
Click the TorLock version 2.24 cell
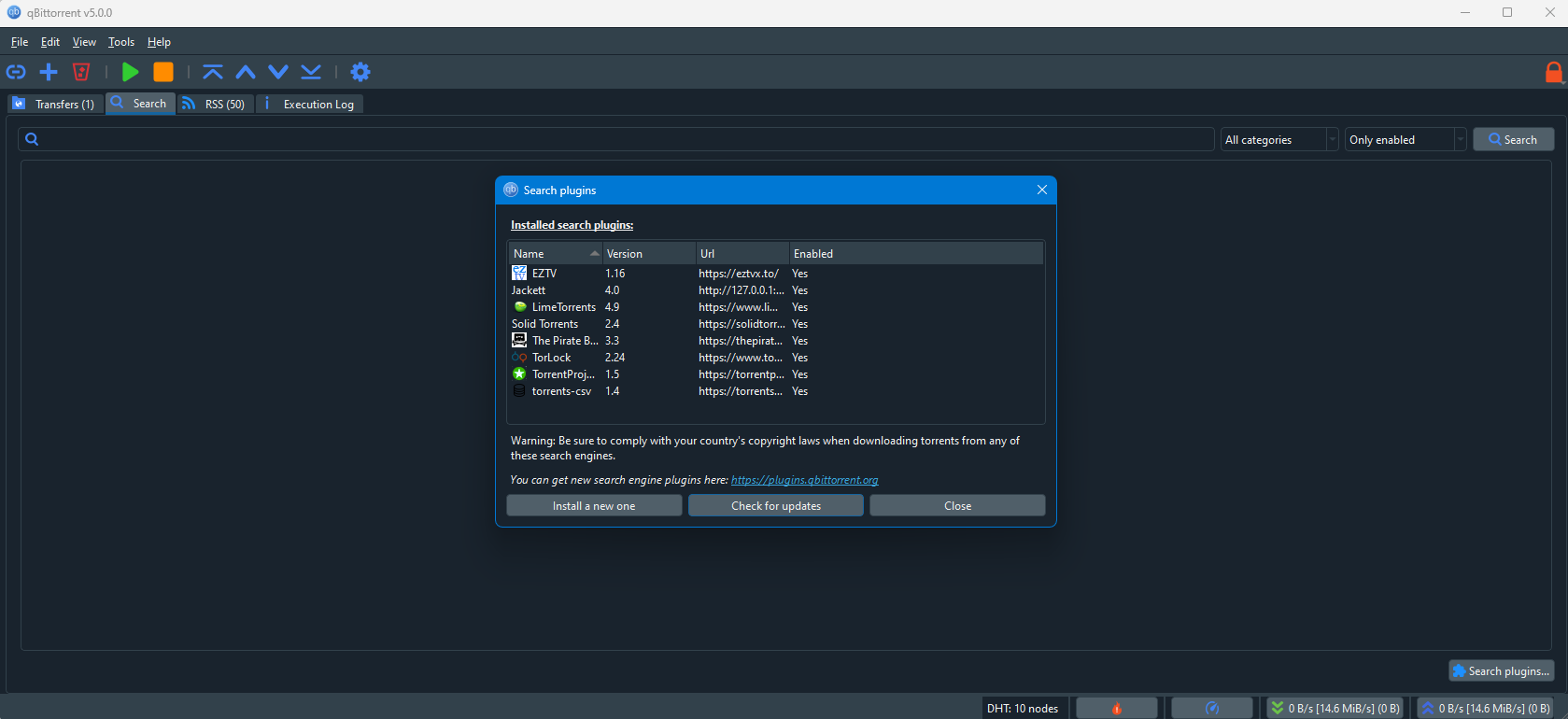(x=615, y=357)
